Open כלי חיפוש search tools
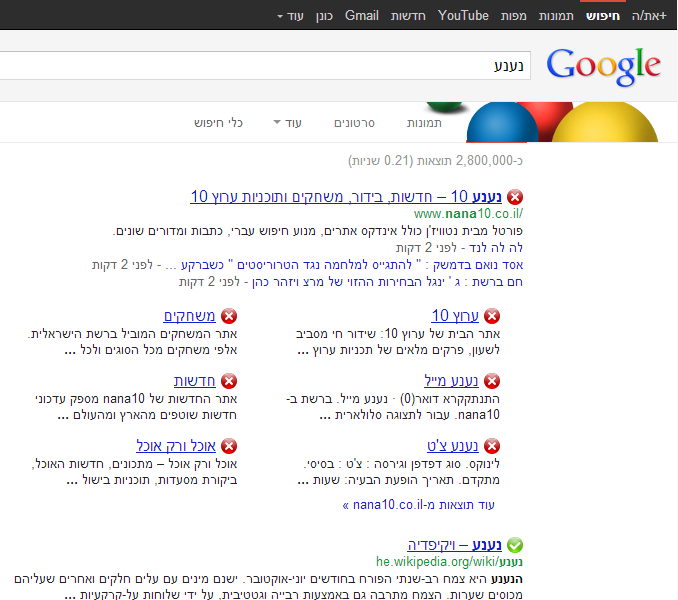The image size is (678, 600). [x=218, y=123]
